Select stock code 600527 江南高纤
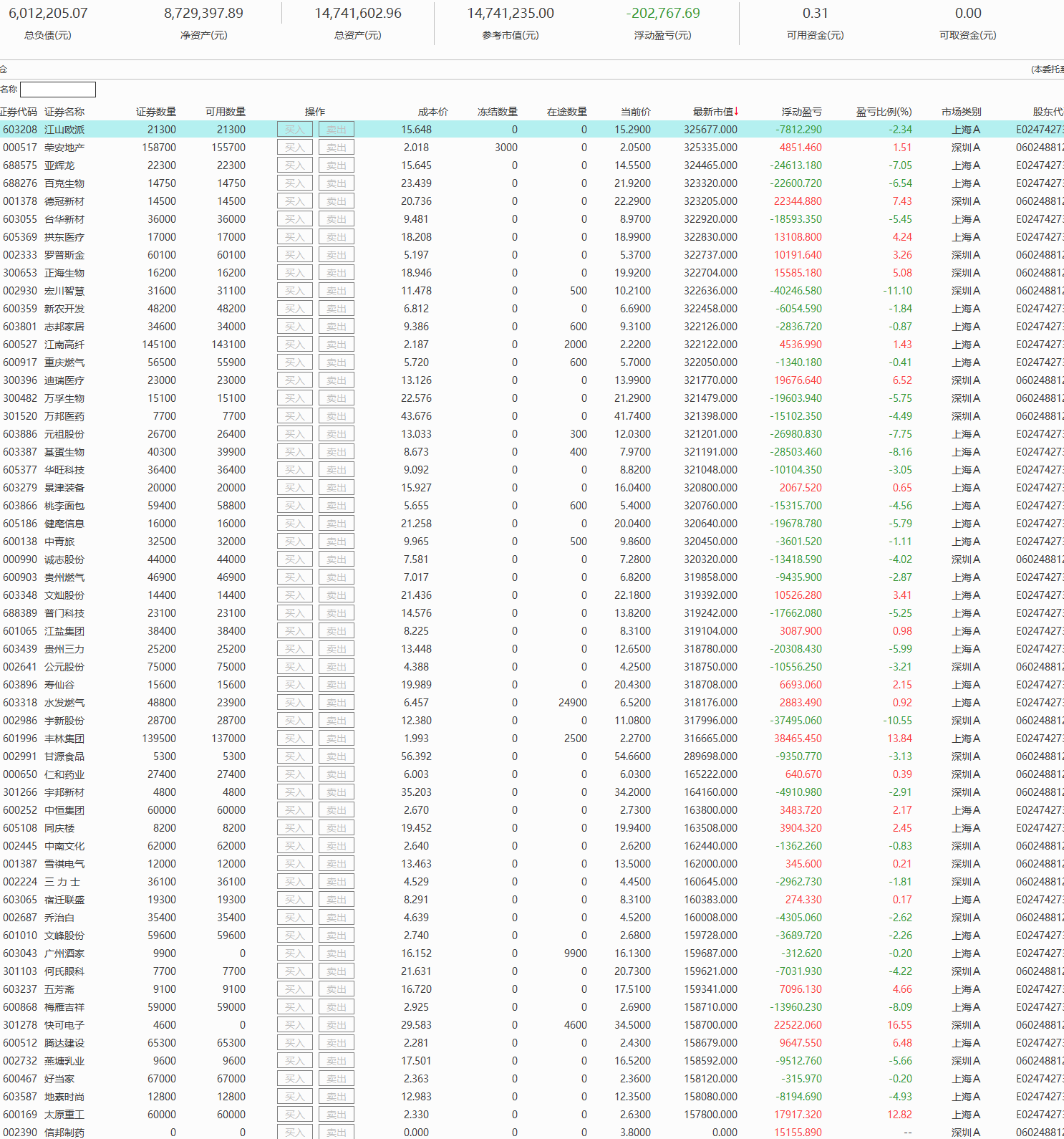Viewport: 1064px width, 1139px height. tap(20, 345)
